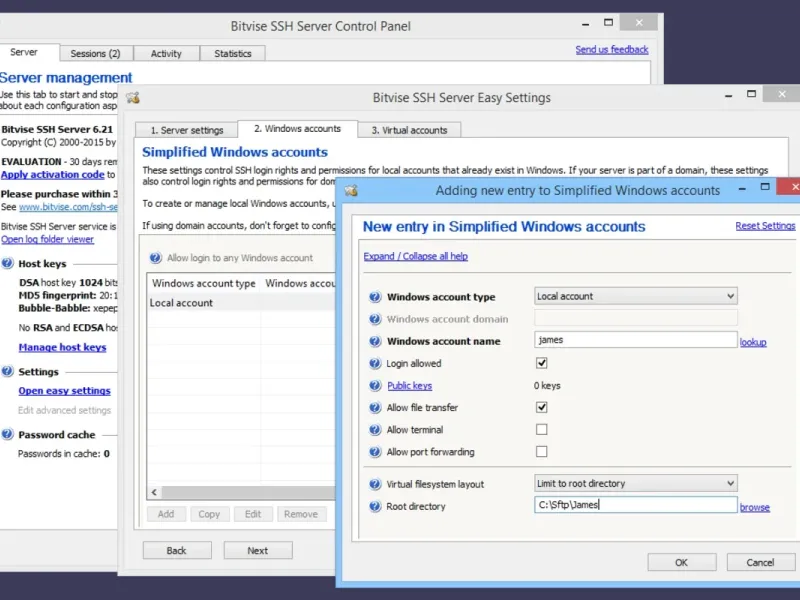Click the Root directory text field
The height and width of the screenshot is (600, 800).
(x=636, y=506)
